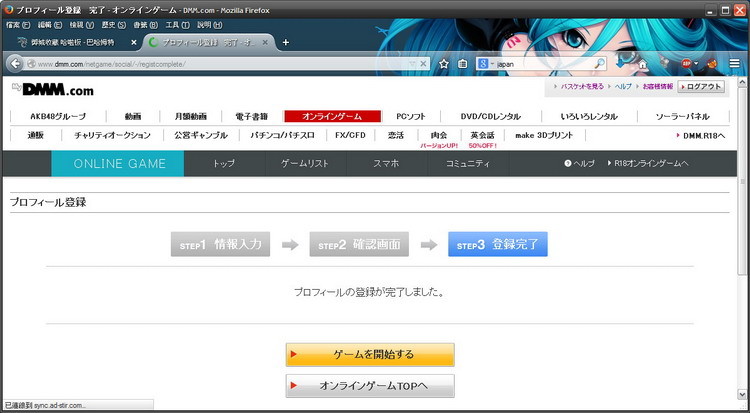This screenshot has width=750, height=413.
Task: Open the header ヘルプ link
Action: click(623, 87)
